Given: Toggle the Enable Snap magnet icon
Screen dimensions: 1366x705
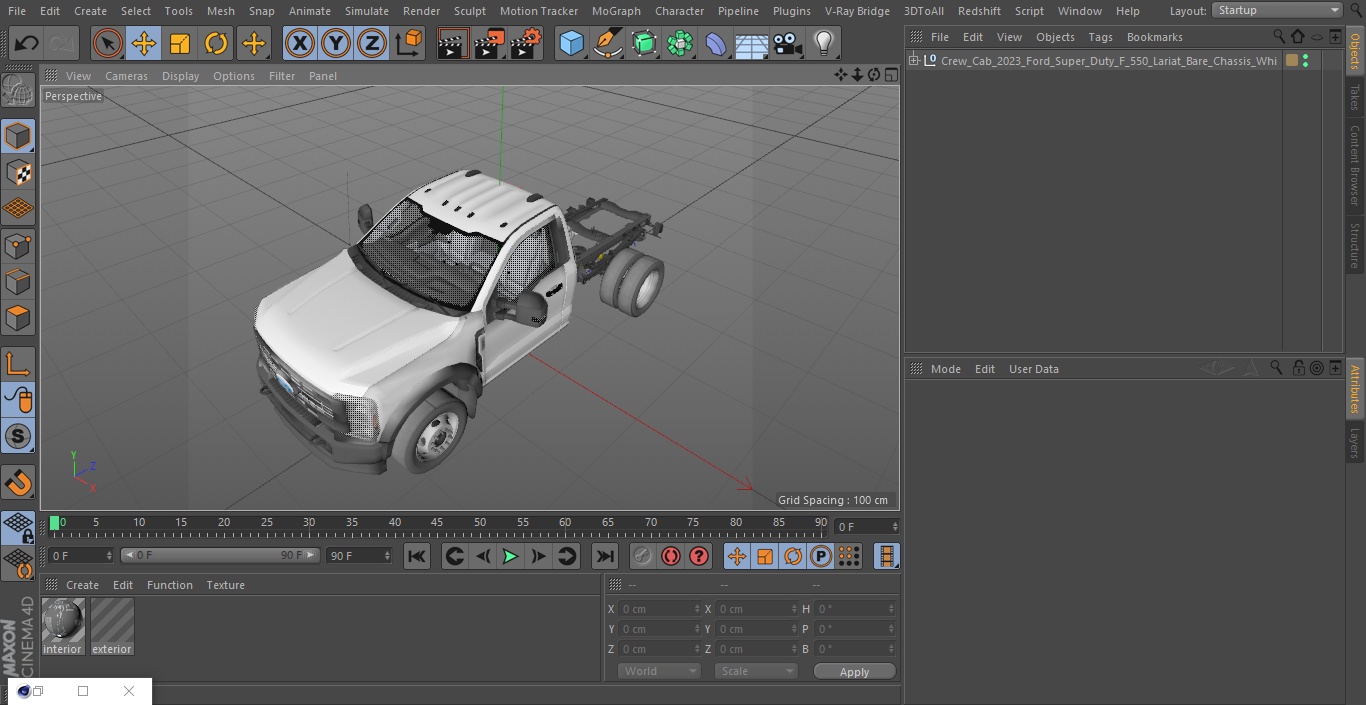Looking at the screenshot, I should (x=18, y=482).
